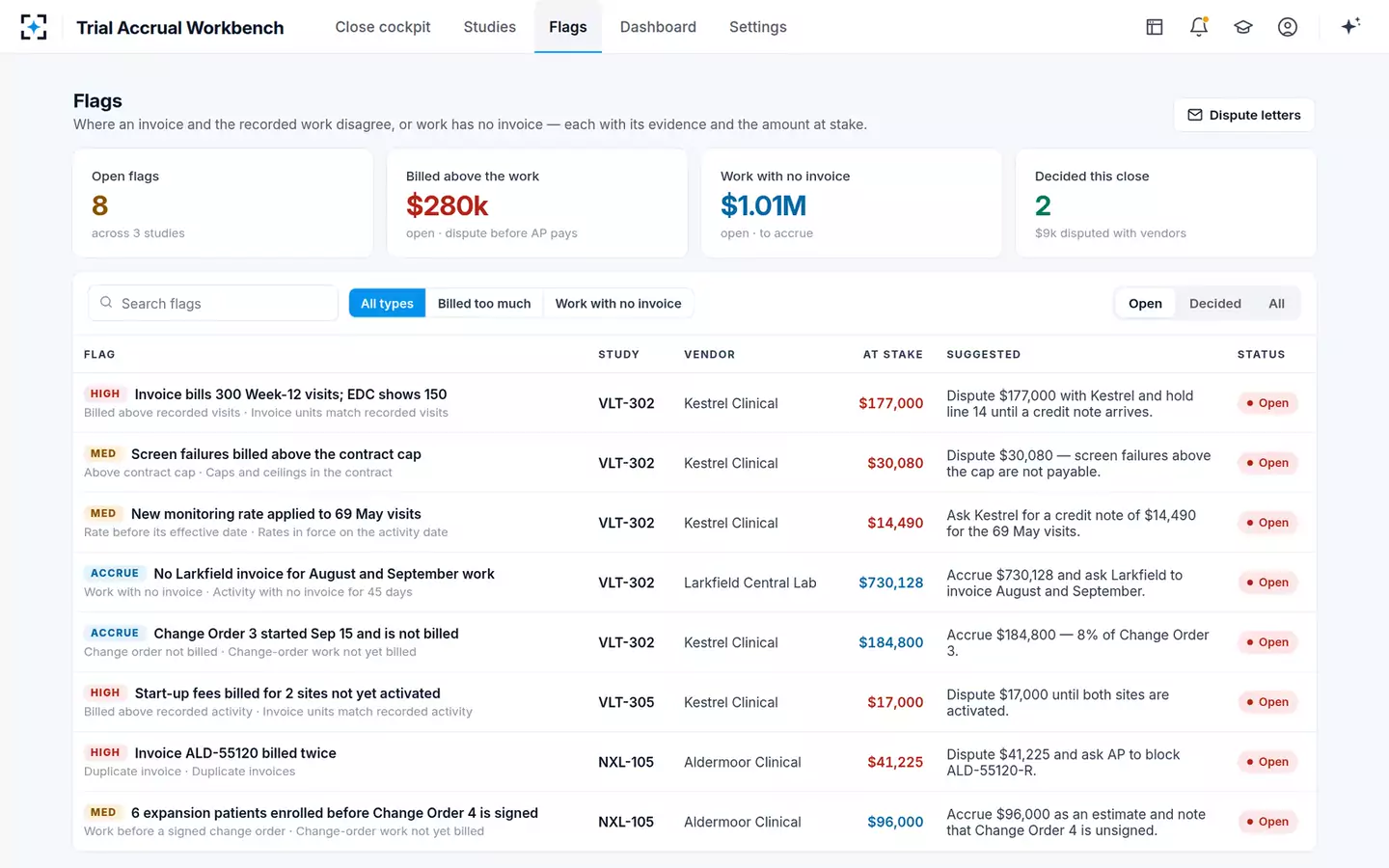Viewport: 1389px width, 868px height.
Task: Go to the Close cockpit tab
Action: [x=383, y=27]
